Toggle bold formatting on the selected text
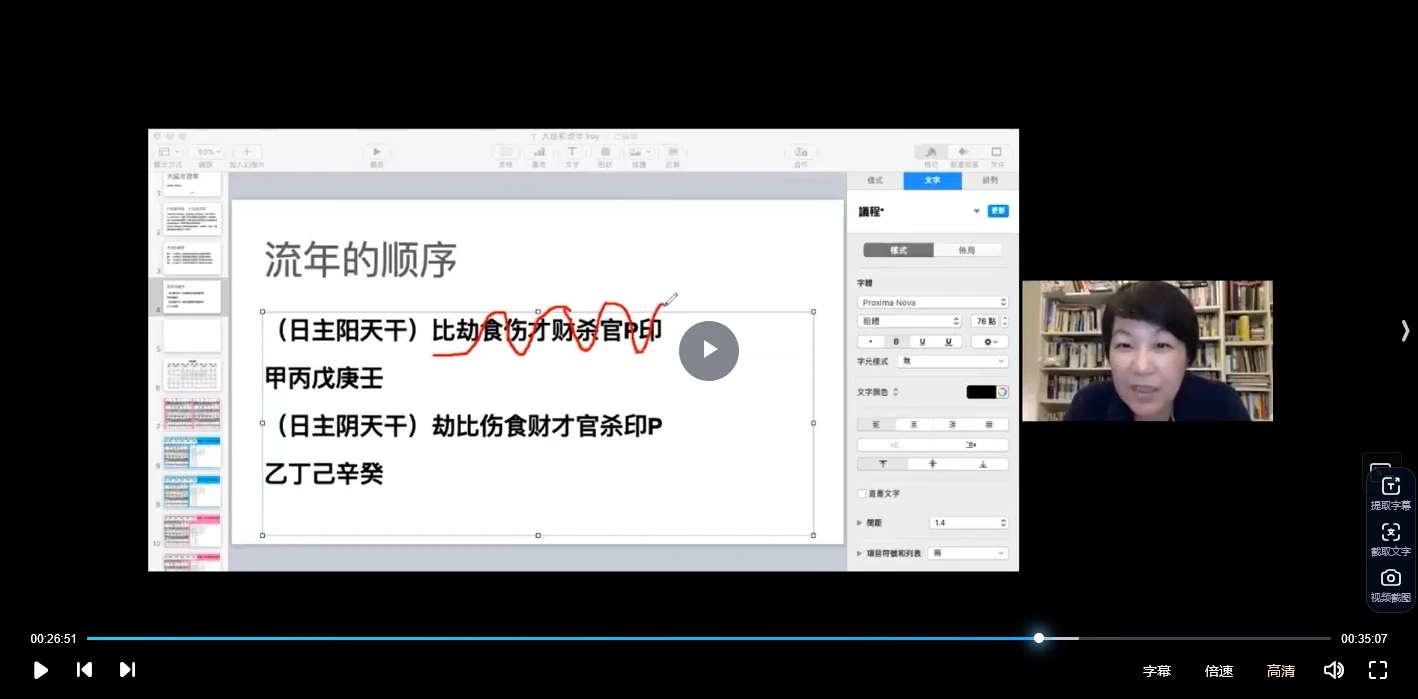Viewport: 1418px width, 699px height. tap(895, 341)
